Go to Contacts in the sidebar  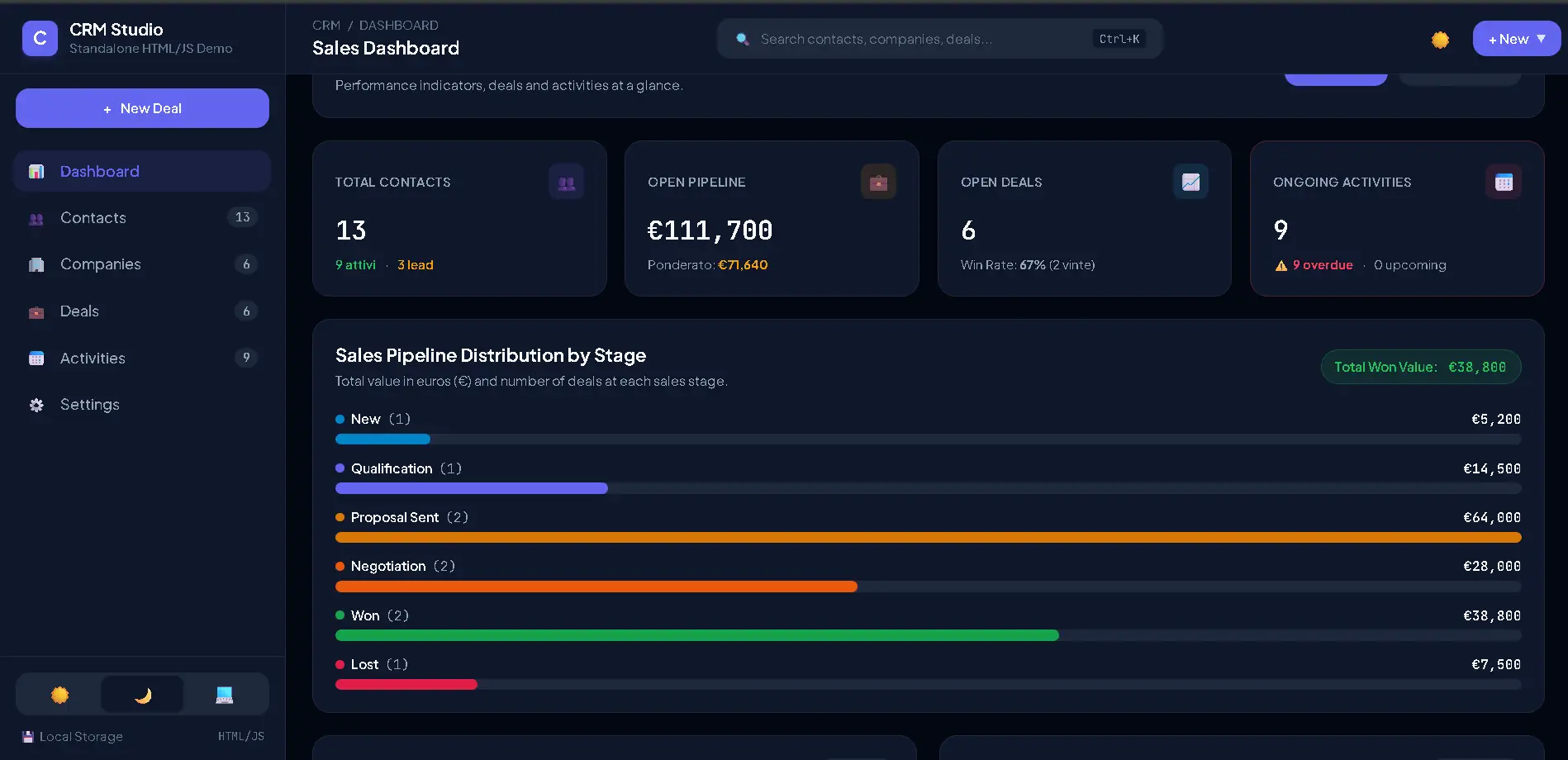point(142,218)
